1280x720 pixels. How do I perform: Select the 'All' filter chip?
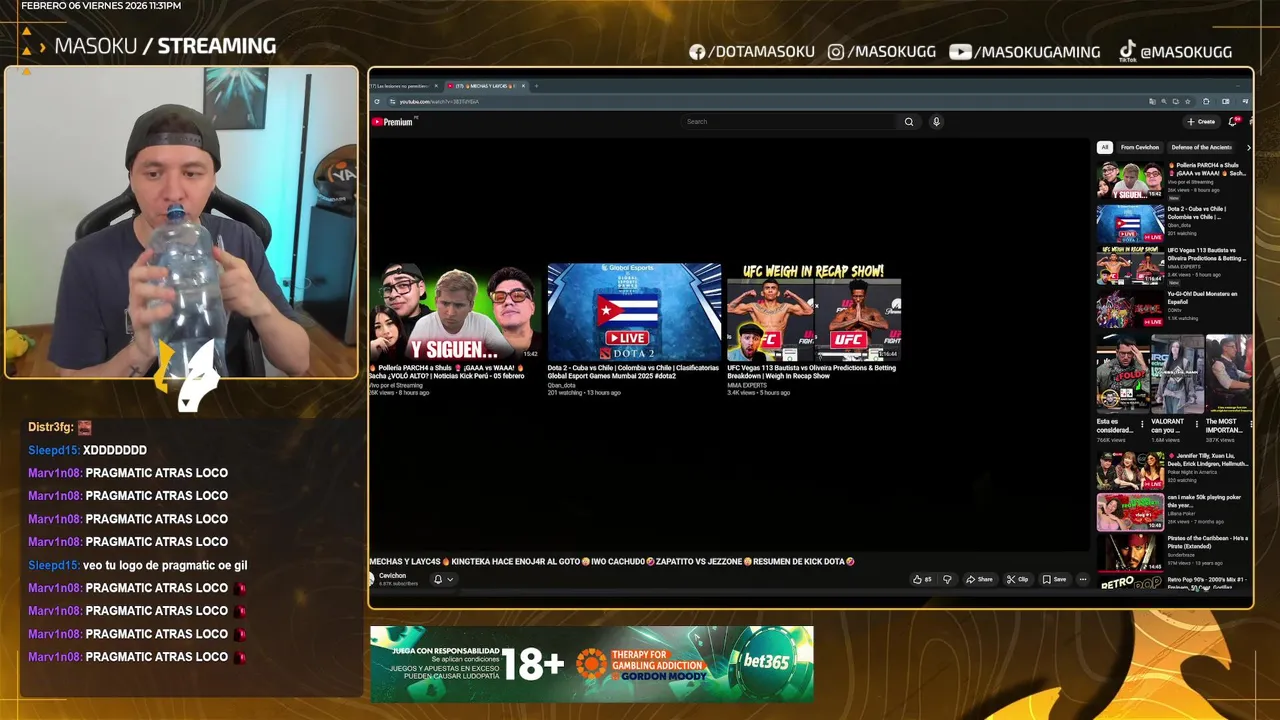[x=1105, y=147]
